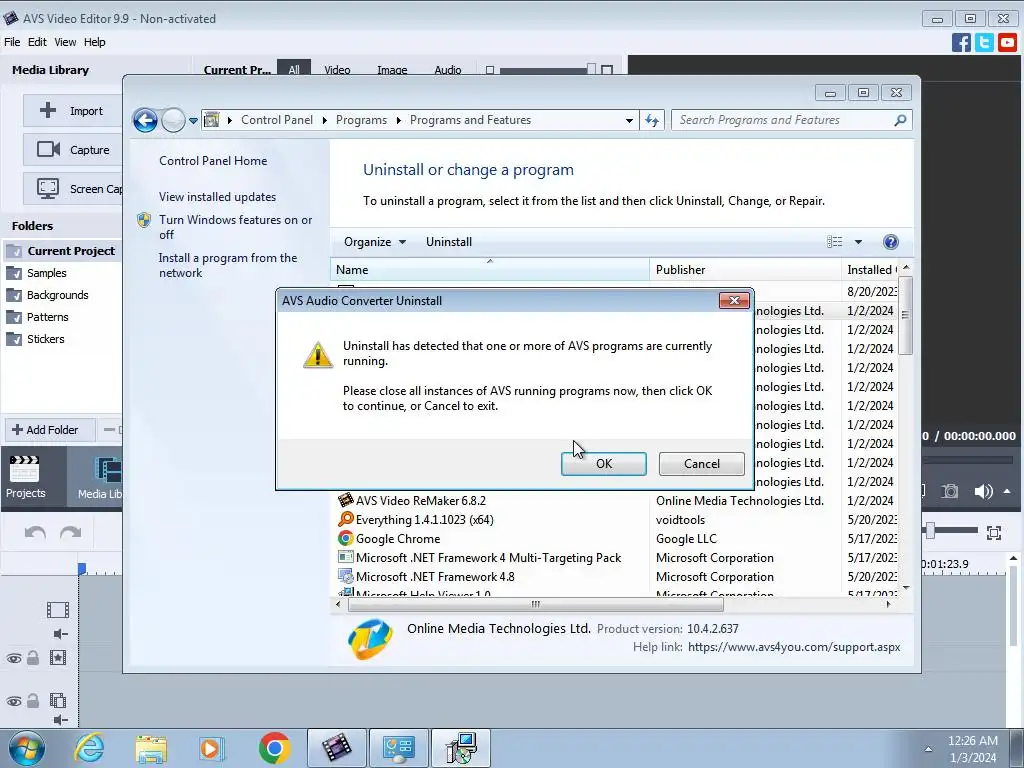Viewport: 1024px width, 768px height.
Task: Open the change view dropdown arrow
Action: pyautogui.click(x=858, y=242)
